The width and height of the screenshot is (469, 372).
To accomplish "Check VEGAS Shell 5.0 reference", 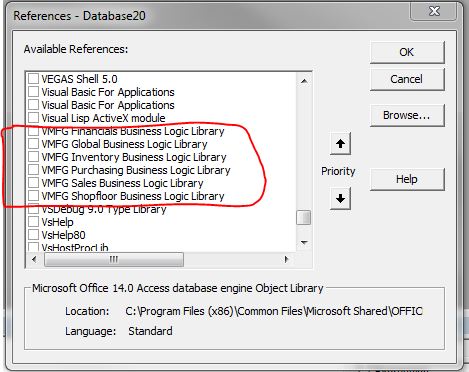I will (33, 79).
